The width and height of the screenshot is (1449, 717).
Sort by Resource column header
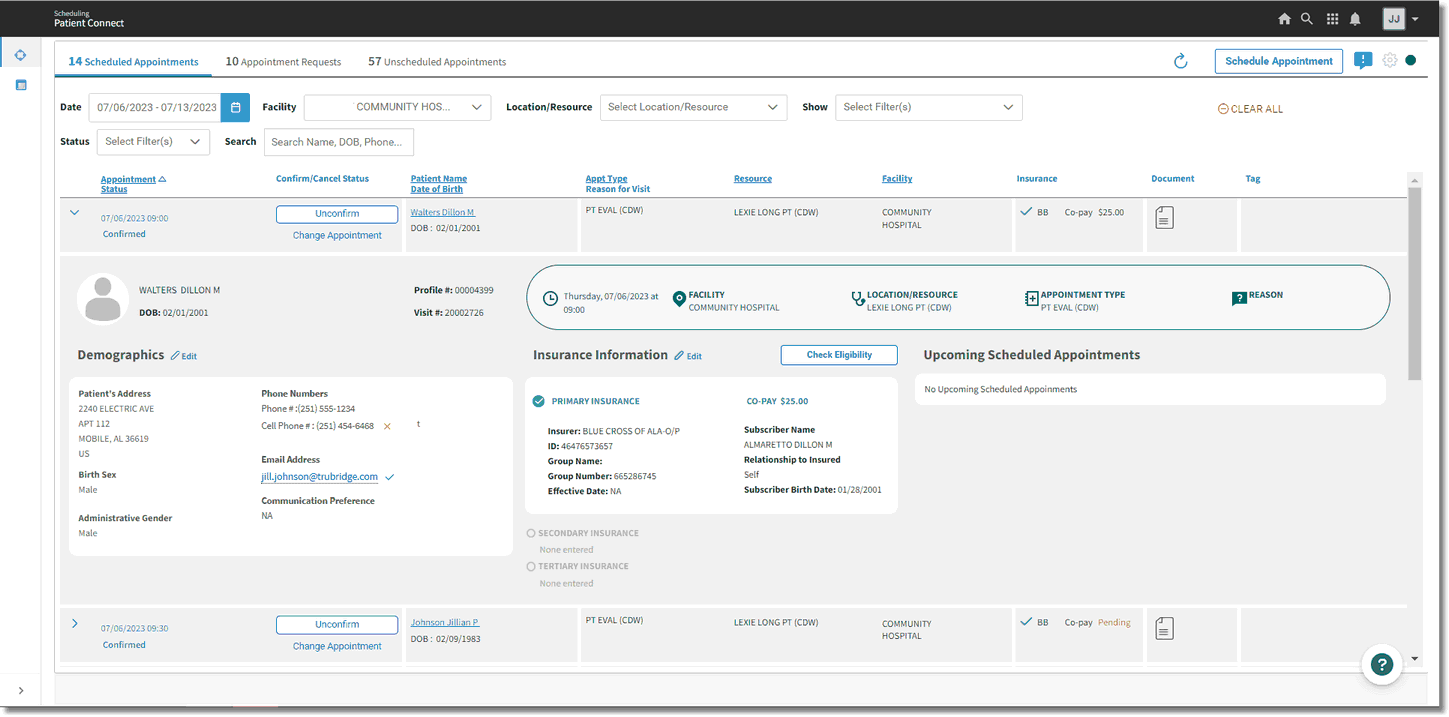point(753,179)
